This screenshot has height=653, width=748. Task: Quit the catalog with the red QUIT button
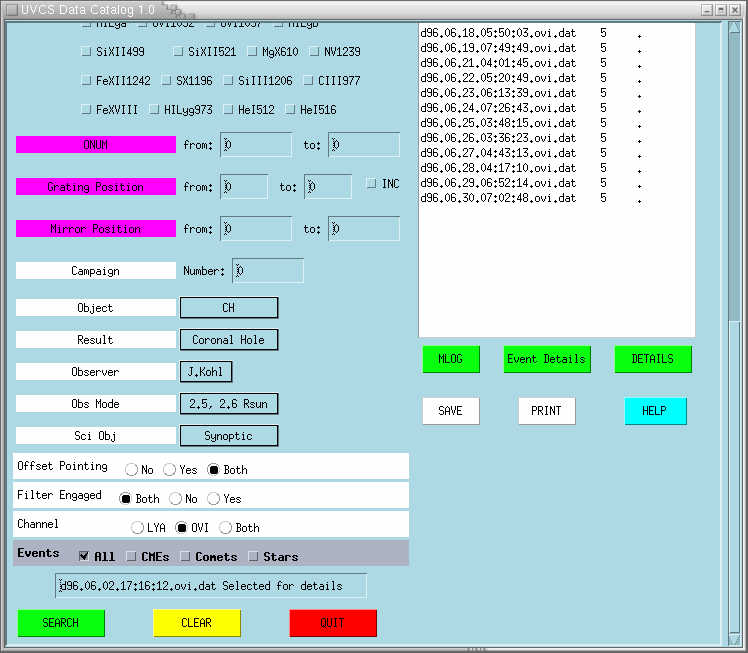(333, 623)
